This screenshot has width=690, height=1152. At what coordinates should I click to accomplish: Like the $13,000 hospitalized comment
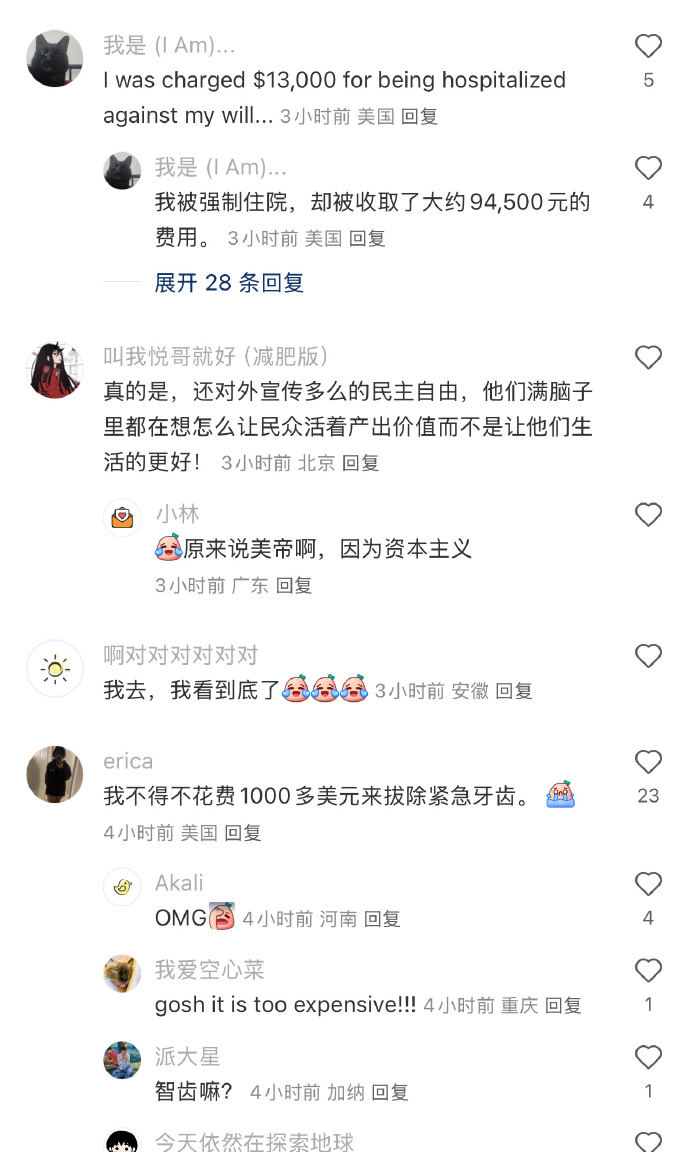point(648,46)
